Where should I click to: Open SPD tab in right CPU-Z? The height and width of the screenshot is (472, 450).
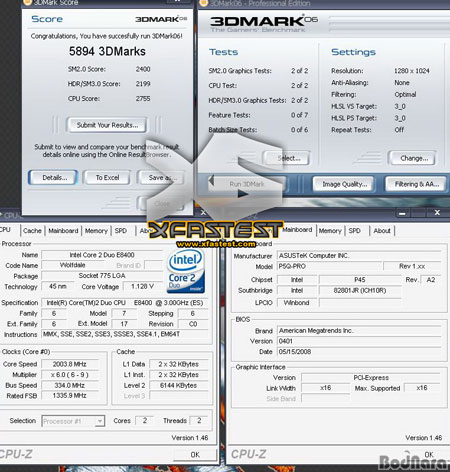354,231
